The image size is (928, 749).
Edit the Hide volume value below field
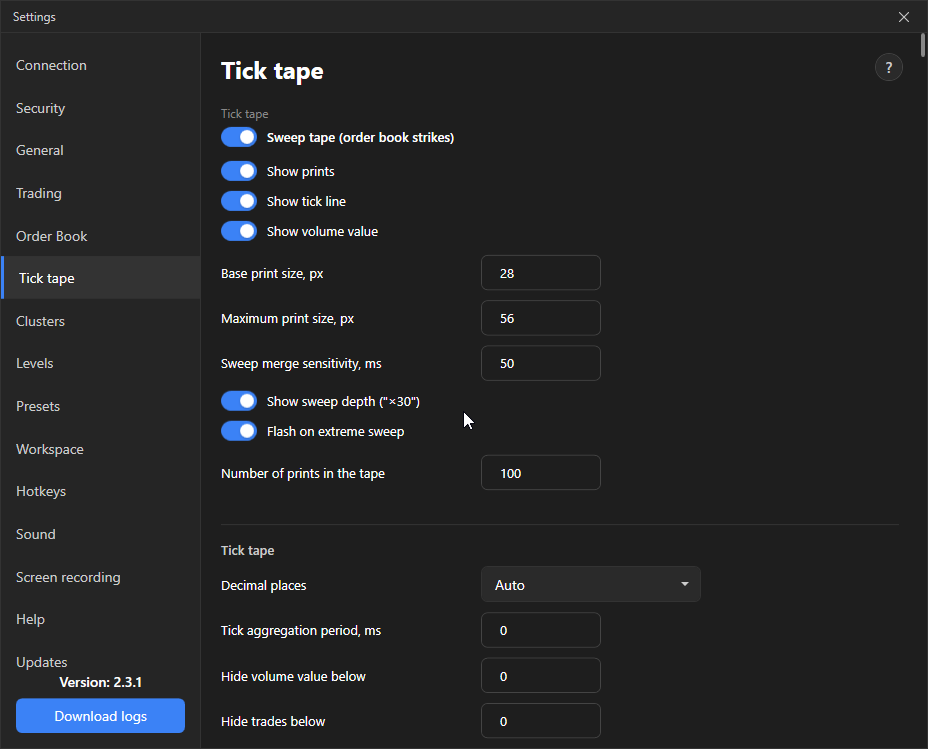click(x=541, y=676)
